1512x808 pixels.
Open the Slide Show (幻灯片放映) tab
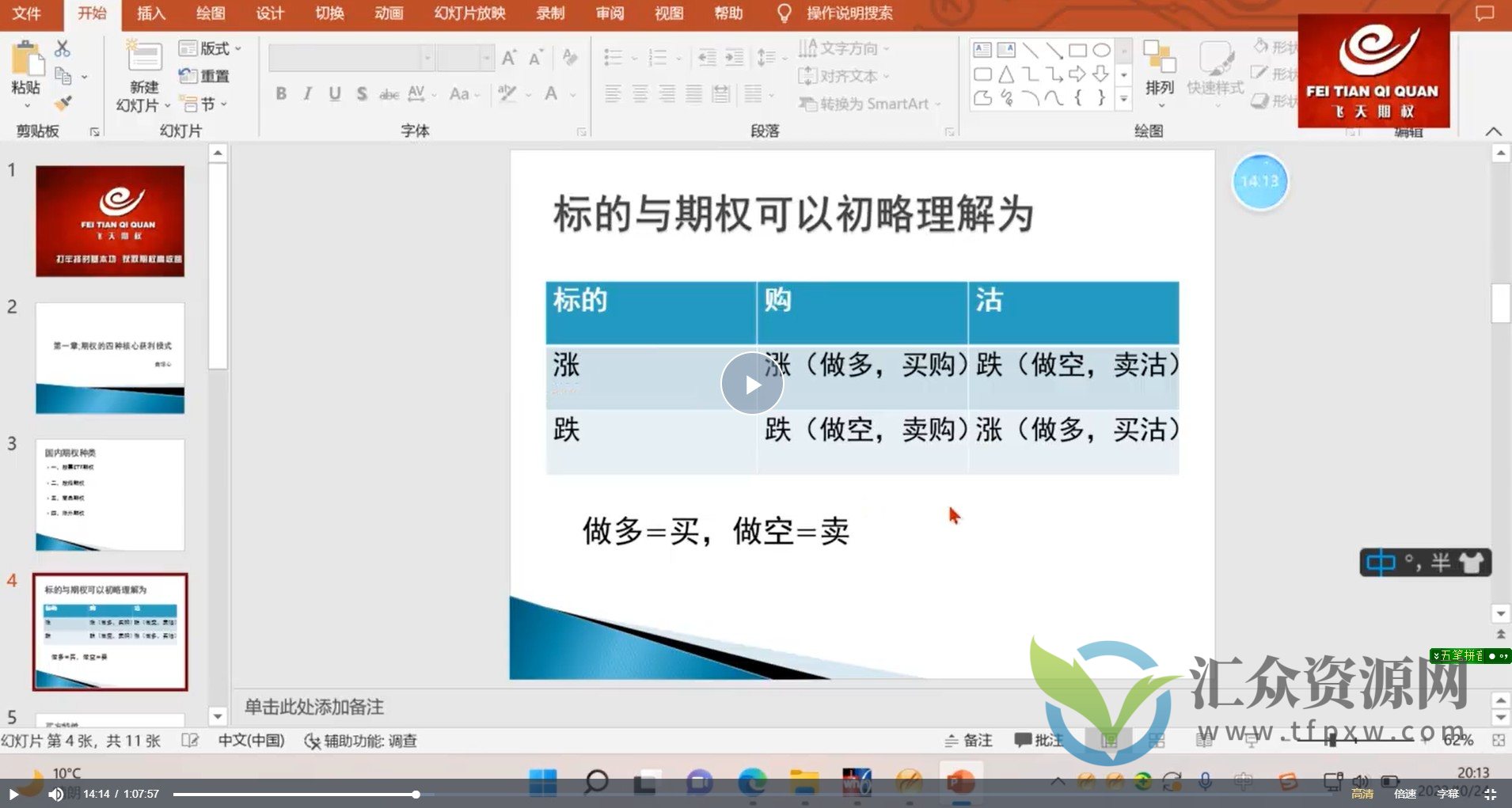tap(469, 13)
